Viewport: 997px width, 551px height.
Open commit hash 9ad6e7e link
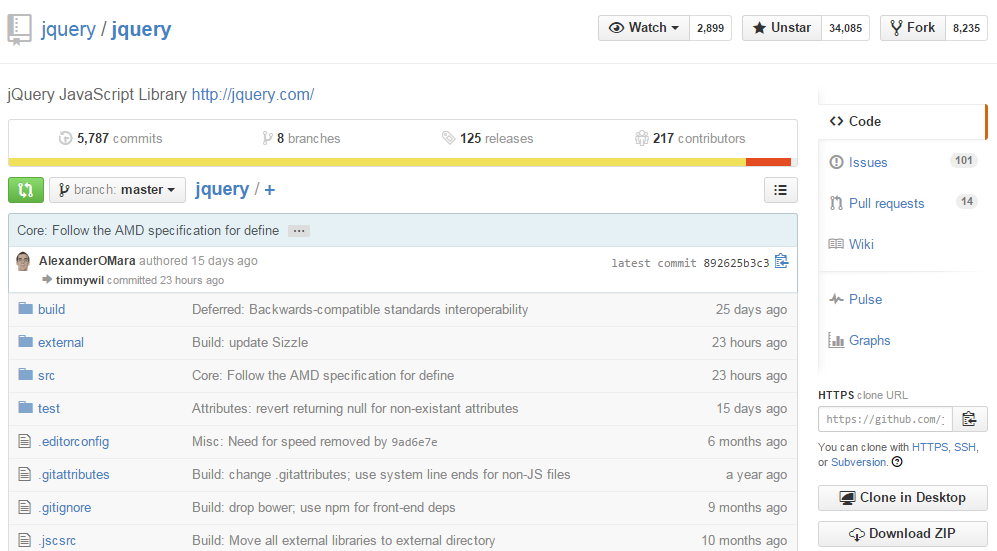point(414,442)
